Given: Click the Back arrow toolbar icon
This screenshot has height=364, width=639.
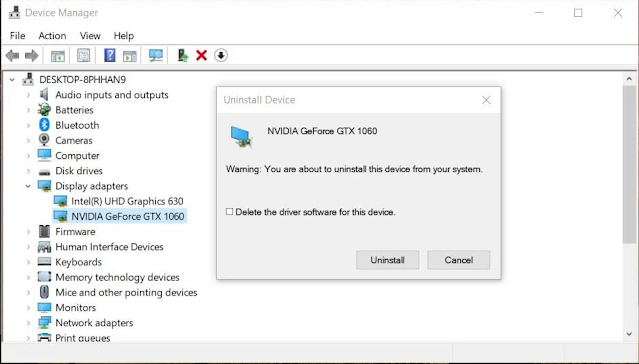Looking at the screenshot, I should tap(12, 55).
